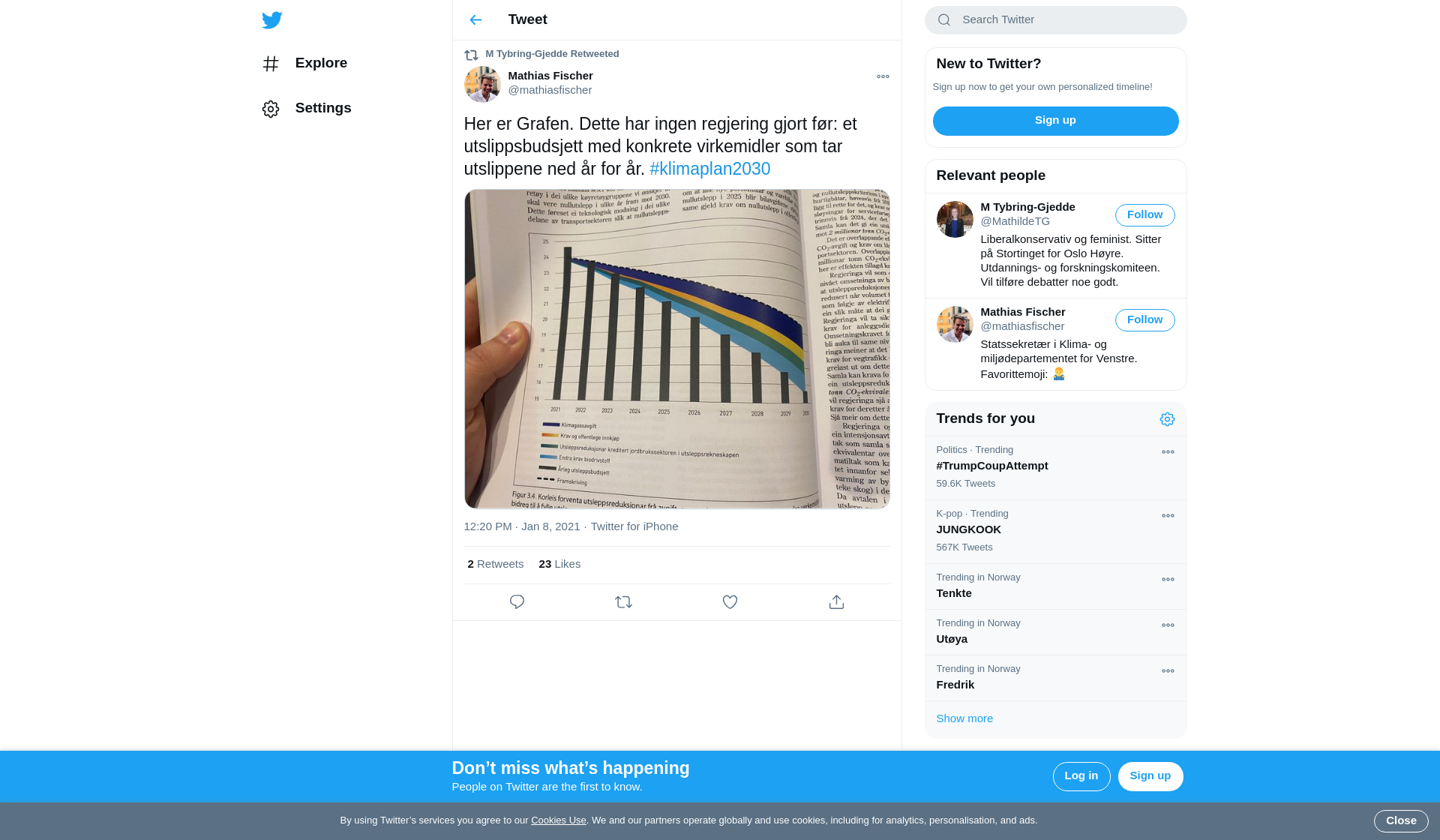Image resolution: width=1440 pixels, height=840 pixels.
Task: Open Trends settings gear icon
Action: [1167, 419]
